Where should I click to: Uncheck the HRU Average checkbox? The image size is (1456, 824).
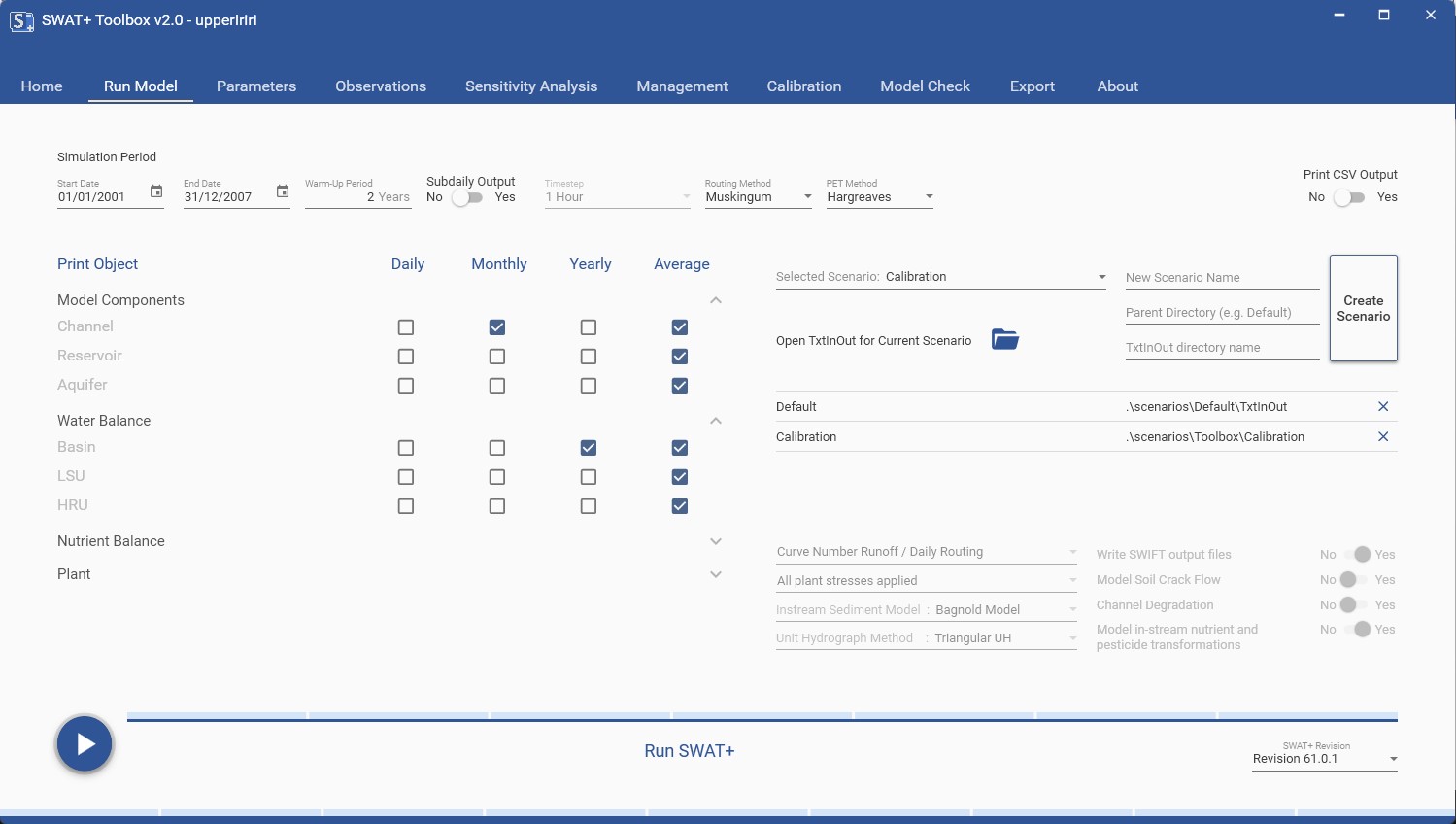click(680, 506)
